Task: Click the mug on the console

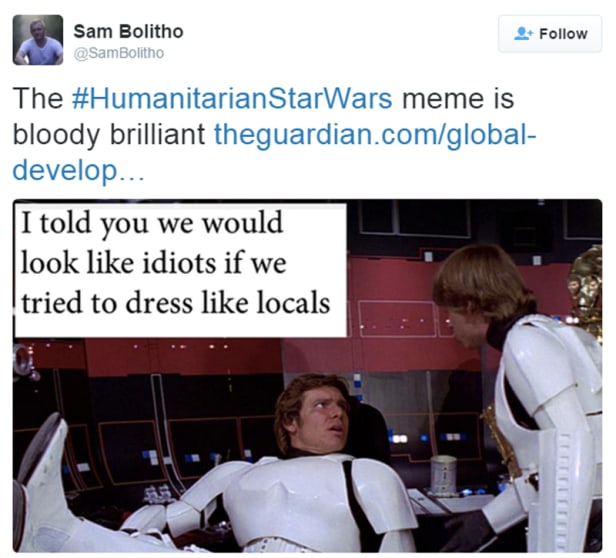Action: click(x=443, y=474)
